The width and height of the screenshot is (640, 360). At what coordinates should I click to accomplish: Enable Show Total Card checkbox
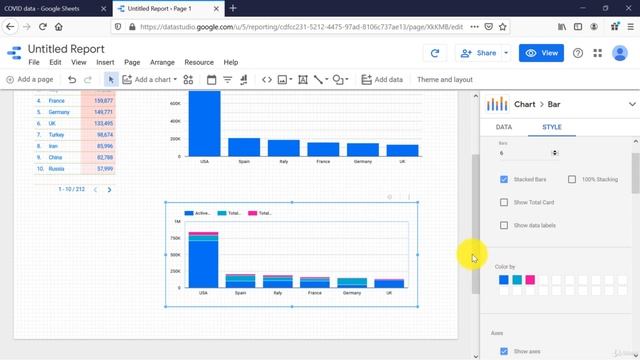[x=504, y=202]
